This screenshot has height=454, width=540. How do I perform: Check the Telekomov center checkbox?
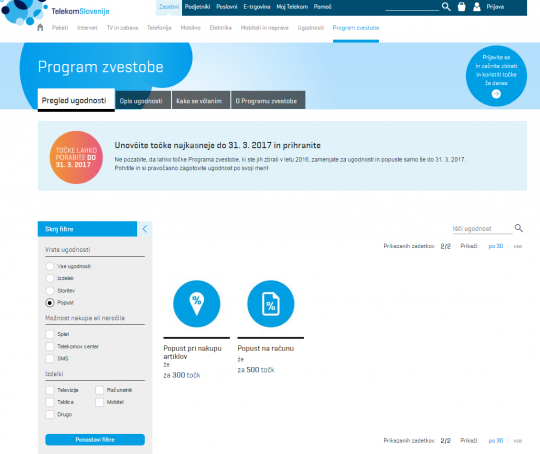point(50,346)
